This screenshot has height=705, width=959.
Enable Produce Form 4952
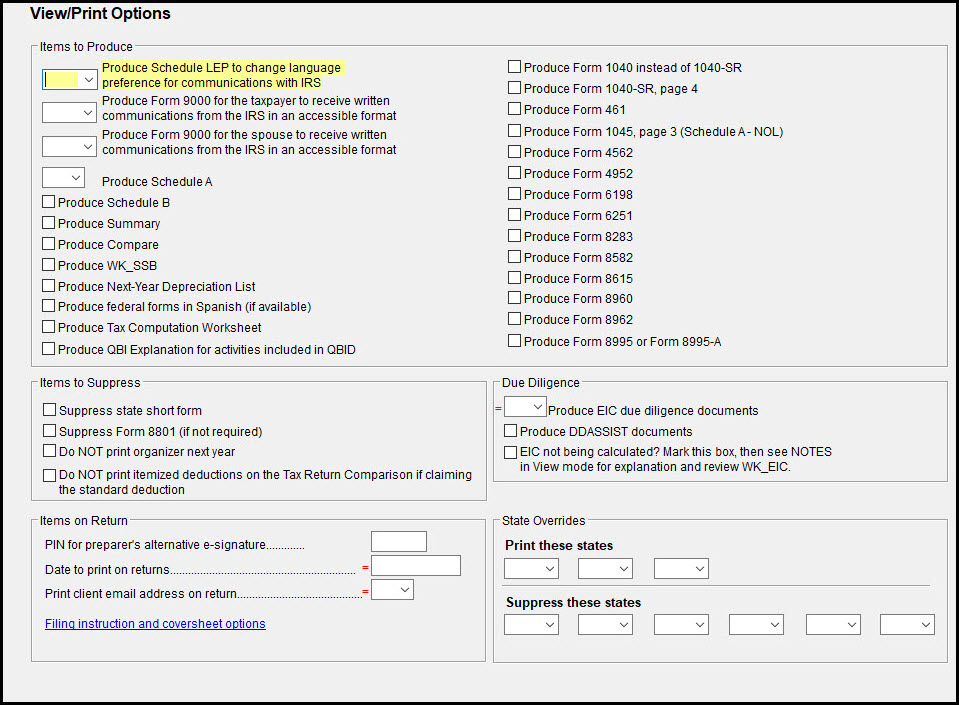[515, 173]
